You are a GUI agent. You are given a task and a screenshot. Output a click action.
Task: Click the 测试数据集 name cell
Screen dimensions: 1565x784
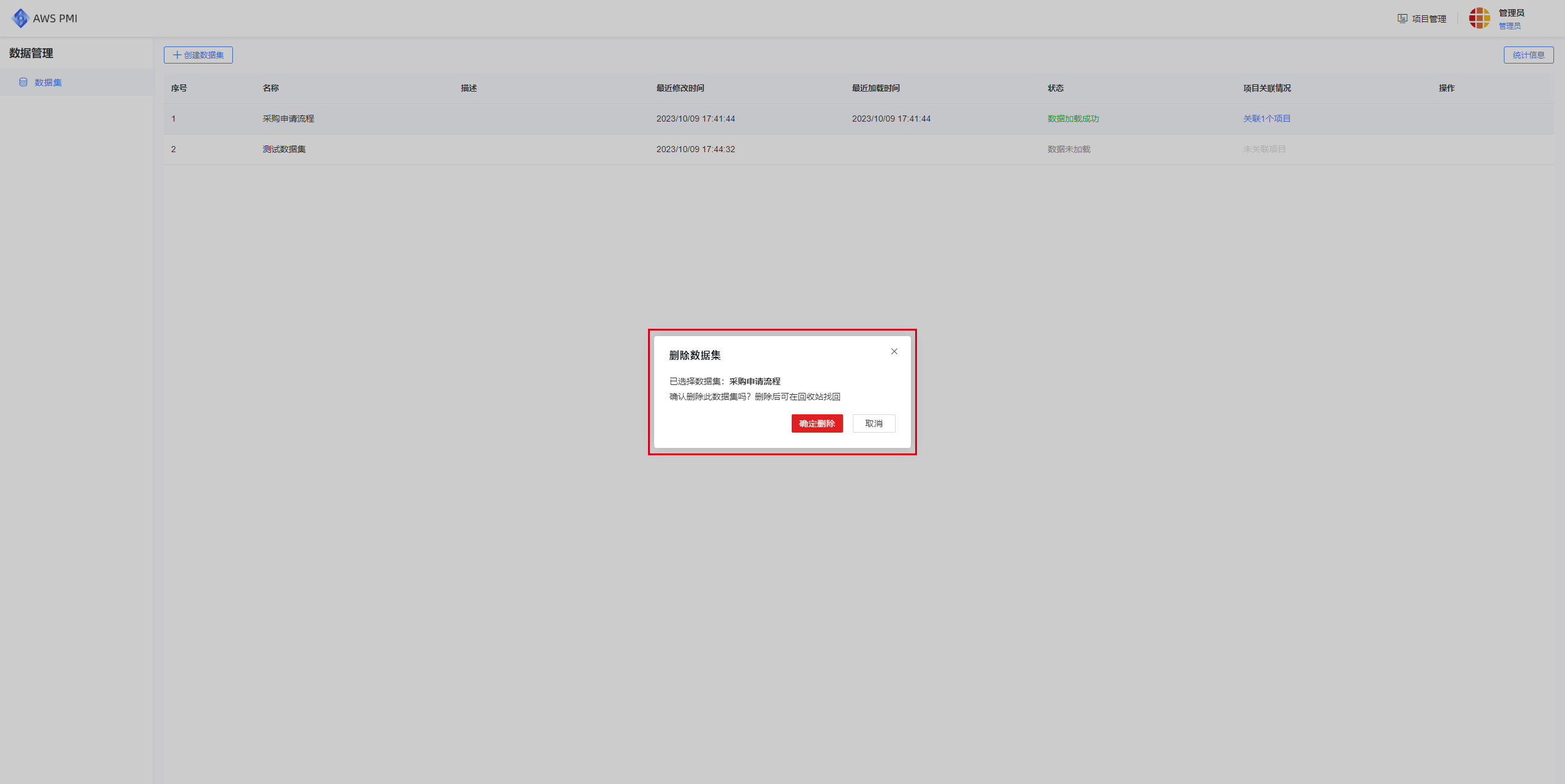(x=284, y=149)
